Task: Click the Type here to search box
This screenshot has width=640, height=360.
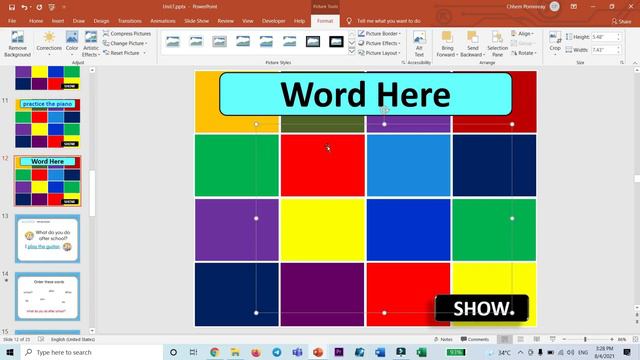Action: [x=91, y=352]
